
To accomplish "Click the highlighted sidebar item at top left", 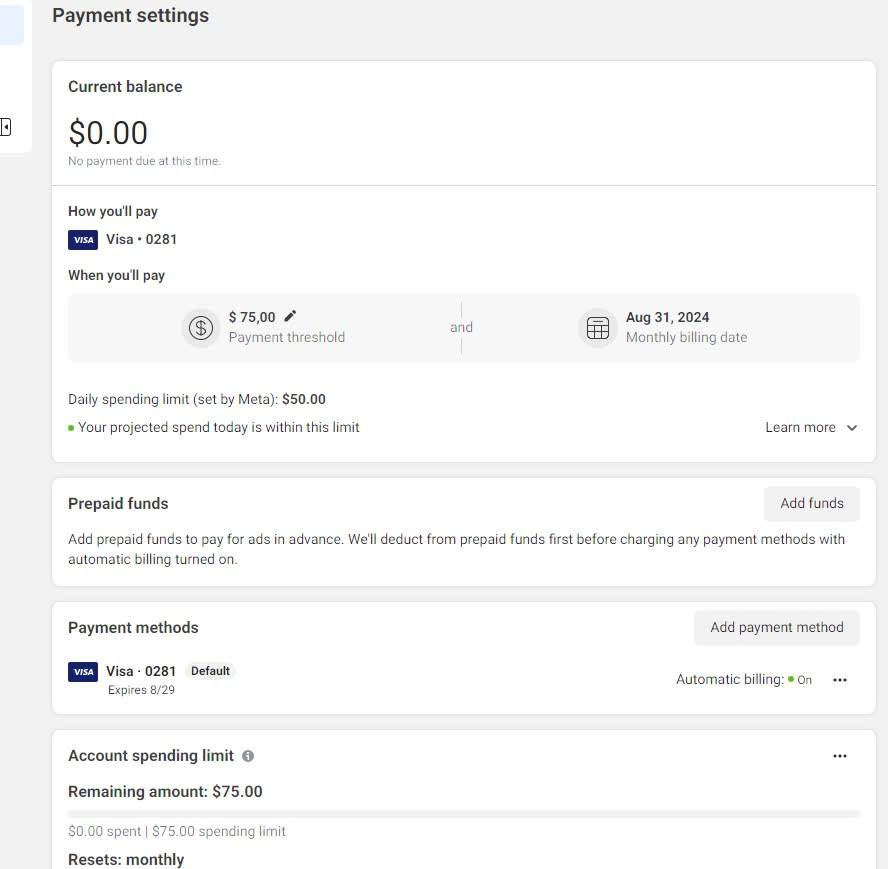I will [11, 25].
